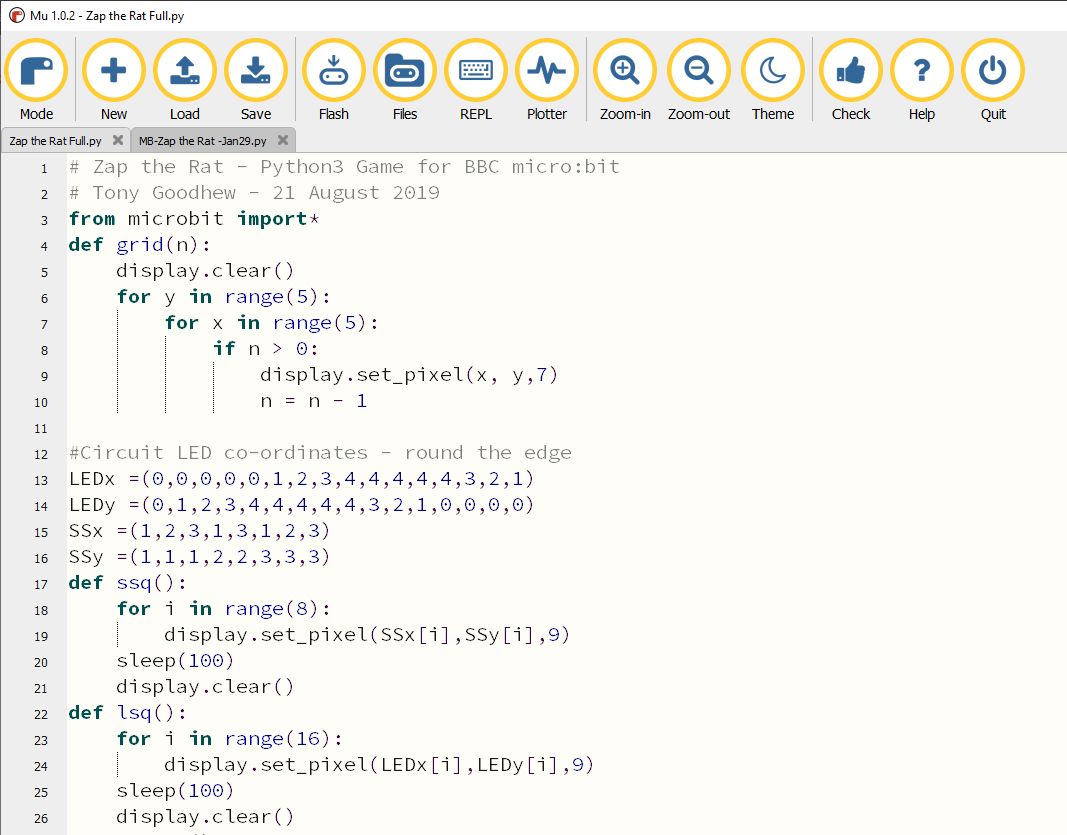Launch the Plotter view

pos(547,72)
